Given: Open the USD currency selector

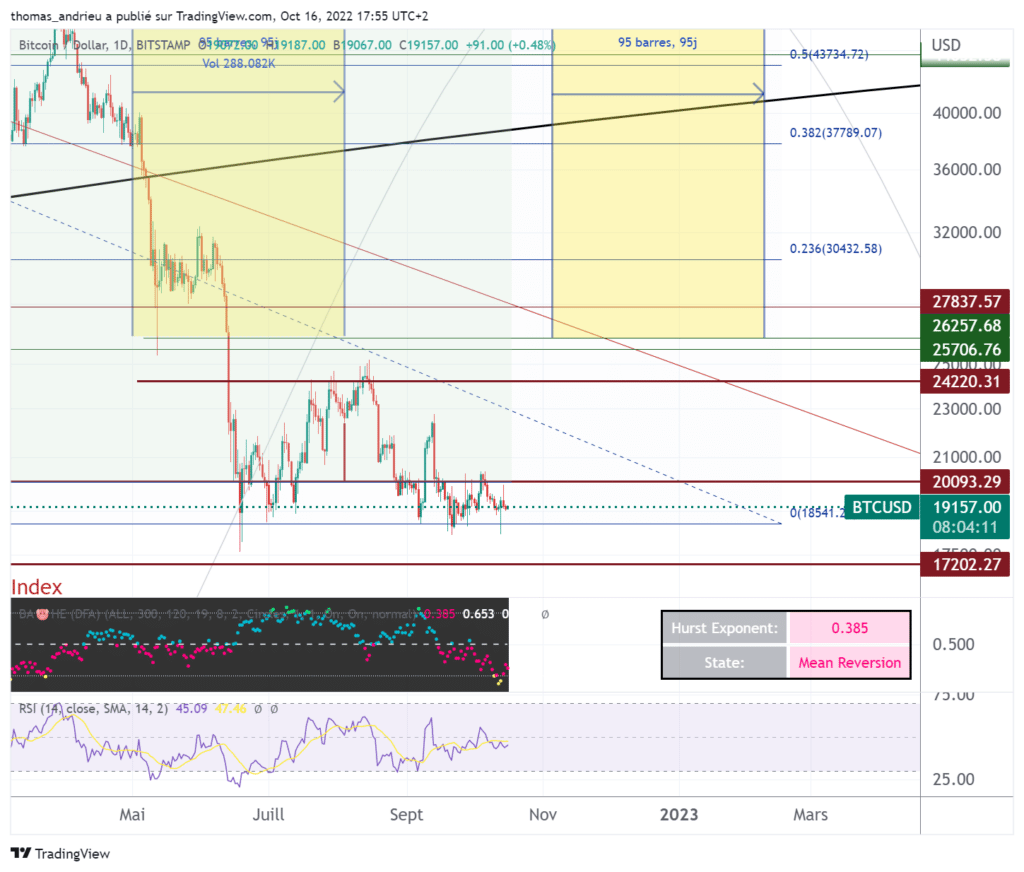Looking at the screenshot, I should point(946,45).
